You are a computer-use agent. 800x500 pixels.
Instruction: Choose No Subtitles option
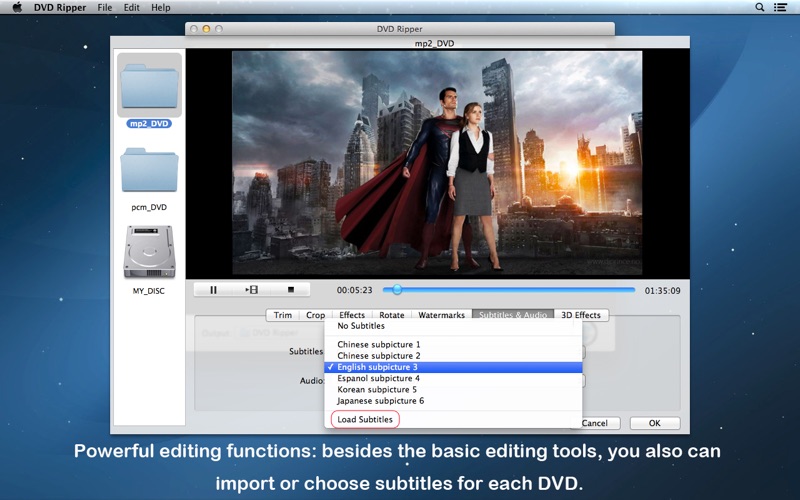(453, 326)
